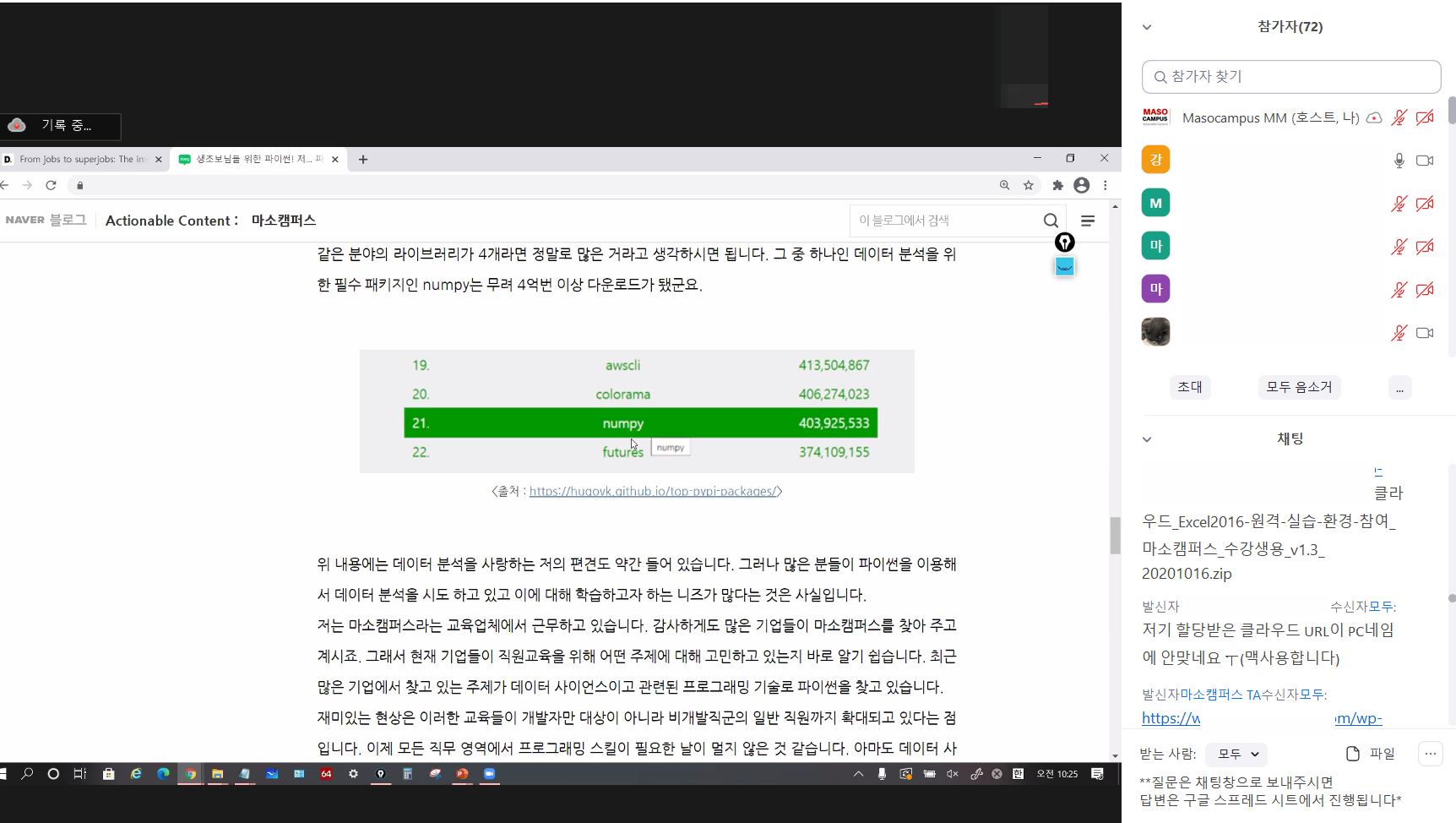The image size is (1456, 823).
Task: Toggle the video camera of participant M
Action: pyautogui.click(x=1425, y=204)
